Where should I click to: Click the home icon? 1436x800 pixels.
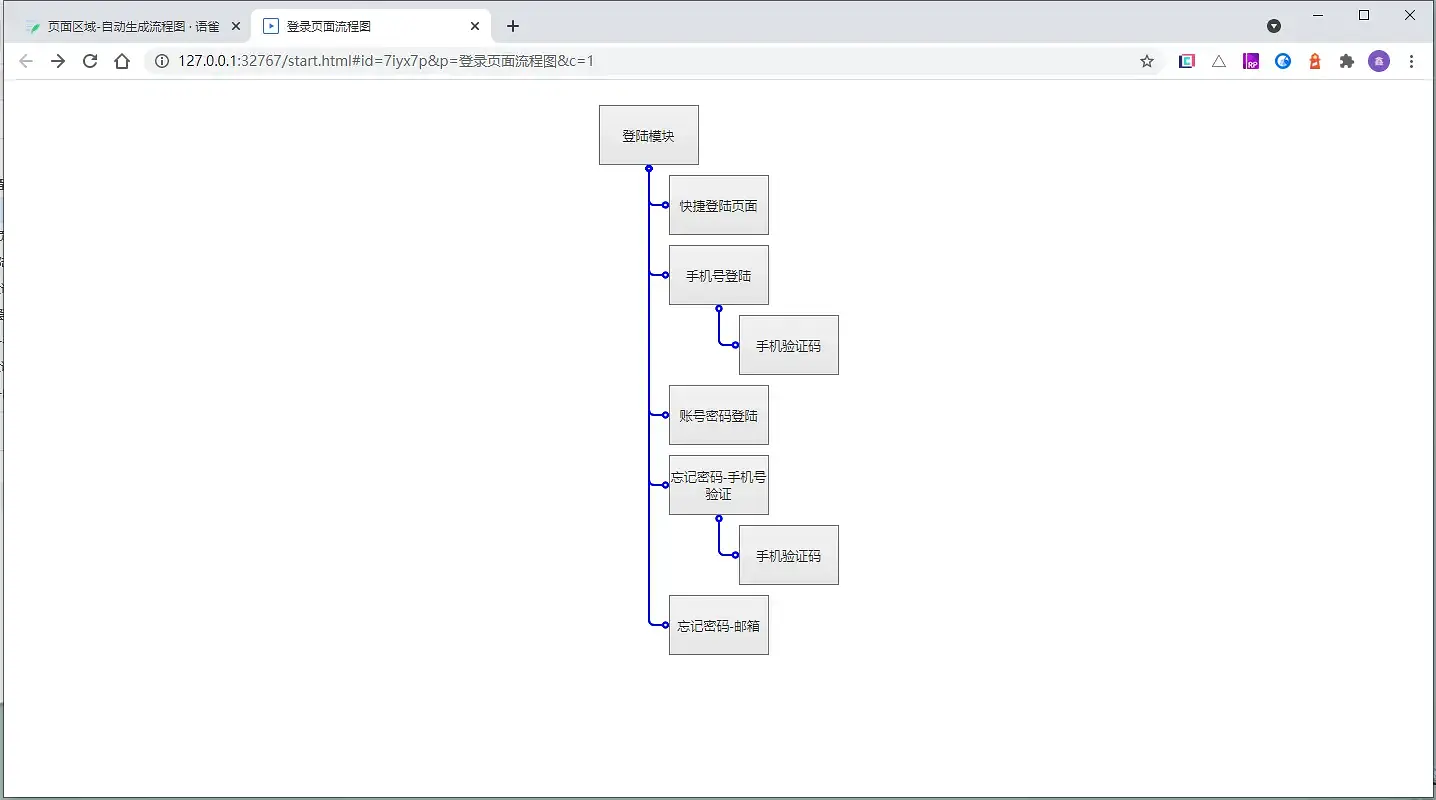[122, 61]
